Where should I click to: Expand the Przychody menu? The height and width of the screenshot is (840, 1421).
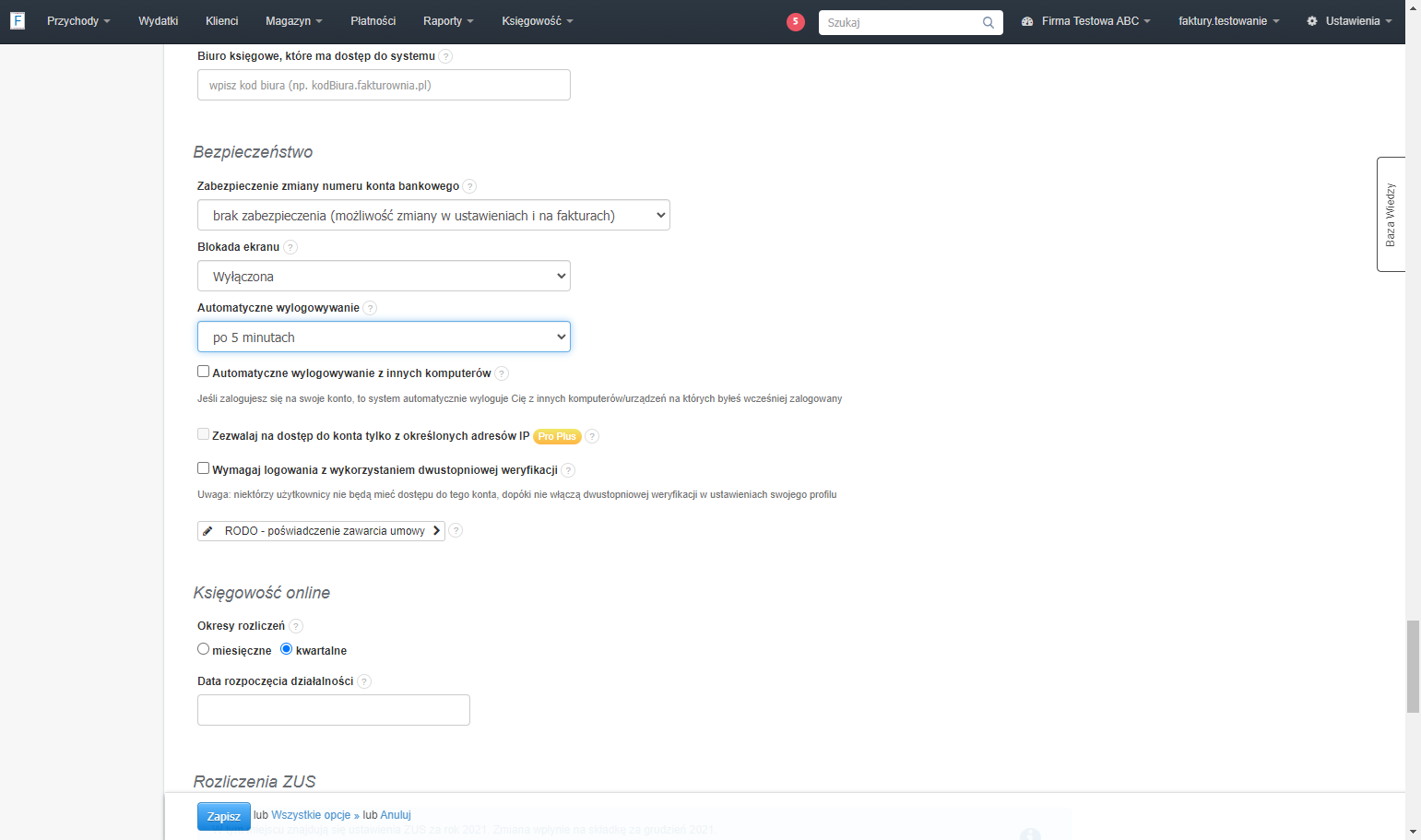pyautogui.click(x=78, y=21)
